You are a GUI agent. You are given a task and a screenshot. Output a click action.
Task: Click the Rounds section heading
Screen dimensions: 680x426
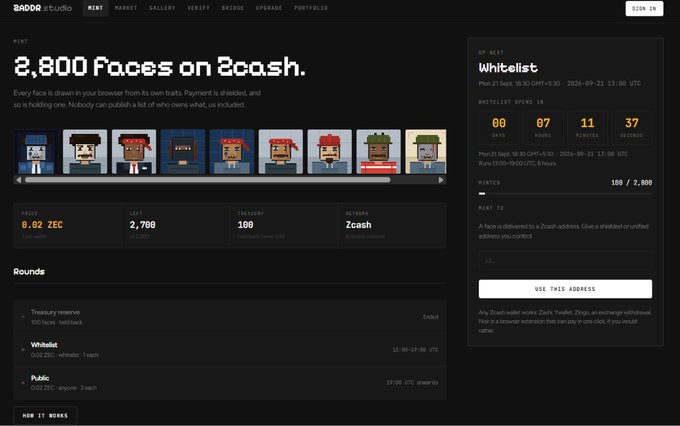29,272
